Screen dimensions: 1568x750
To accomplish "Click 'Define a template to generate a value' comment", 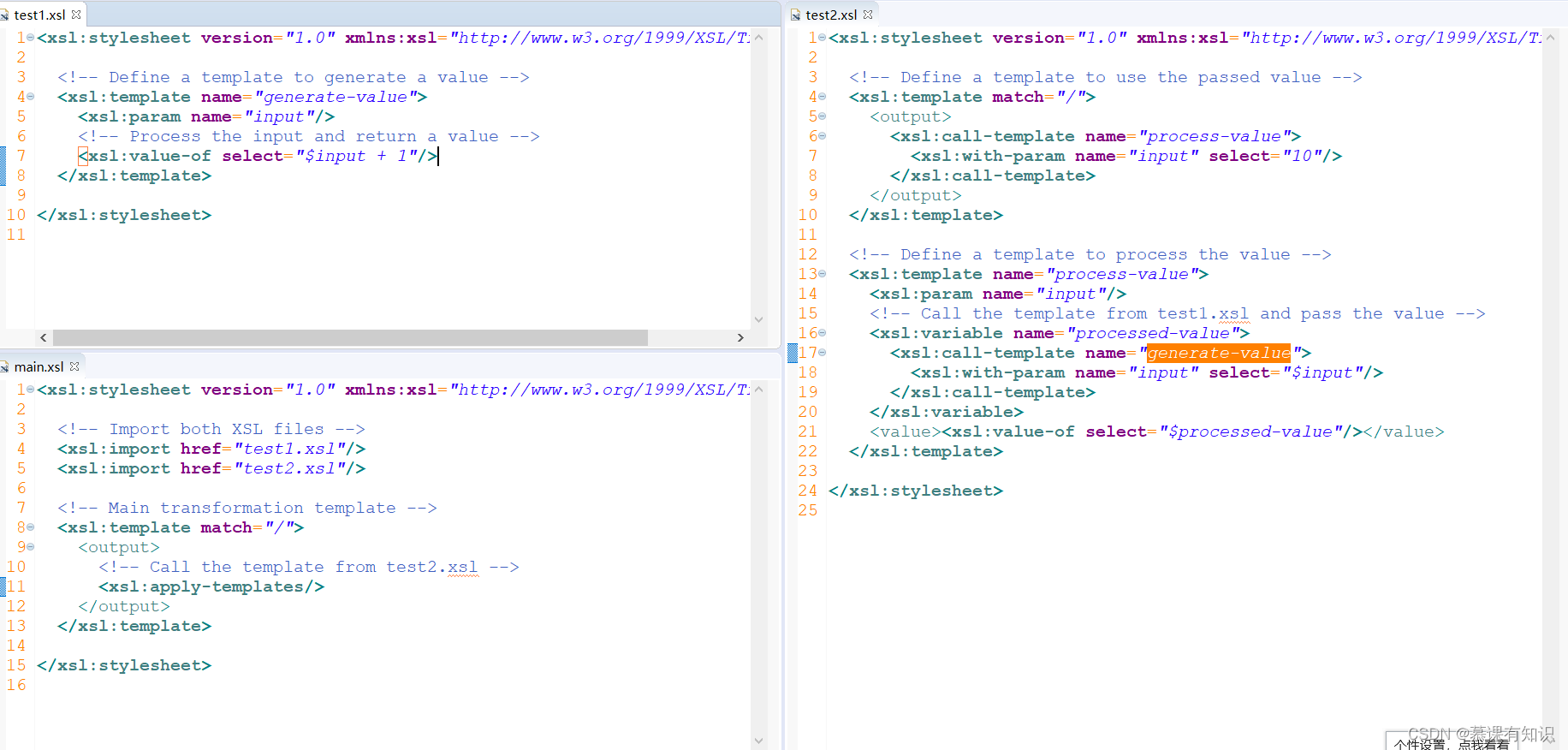I will click(294, 77).
